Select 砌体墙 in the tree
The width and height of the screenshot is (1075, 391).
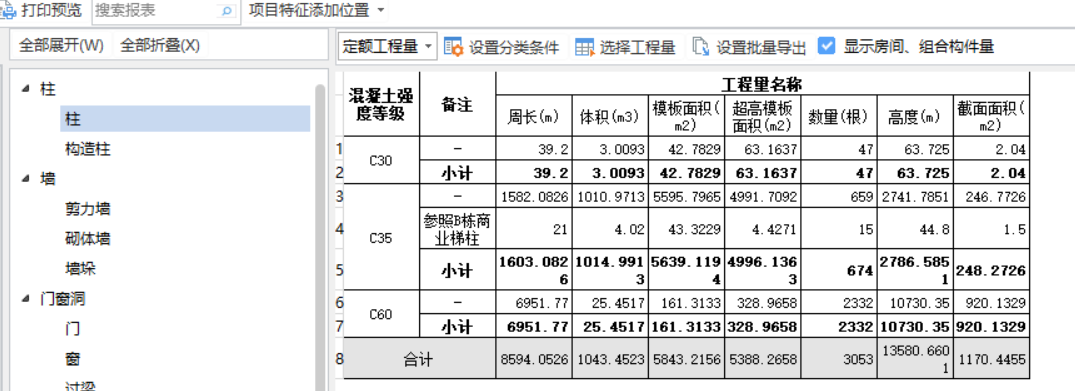tap(88, 239)
